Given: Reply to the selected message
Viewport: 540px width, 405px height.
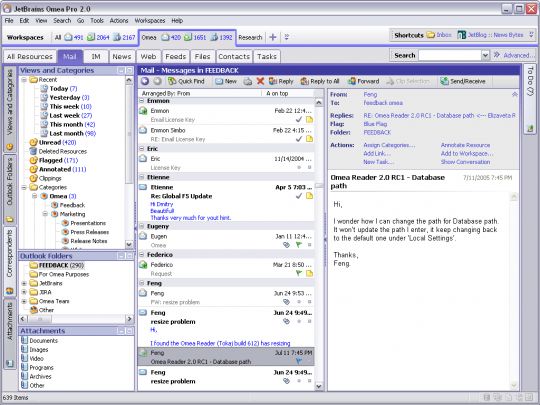Looking at the screenshot, I should (x=281, y=81).
